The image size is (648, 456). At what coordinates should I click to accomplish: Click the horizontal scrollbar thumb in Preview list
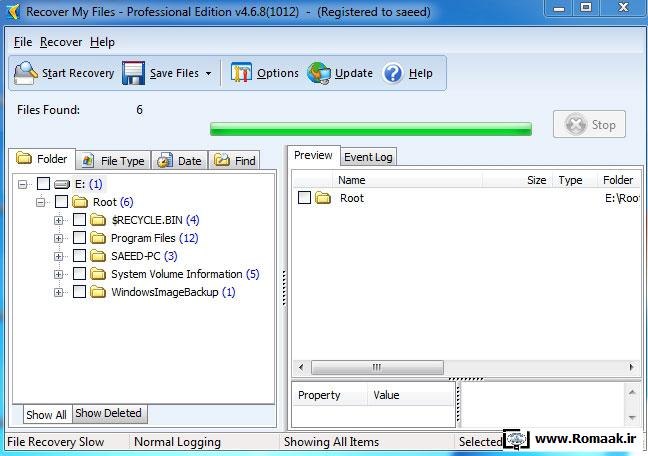click(377, 367)
